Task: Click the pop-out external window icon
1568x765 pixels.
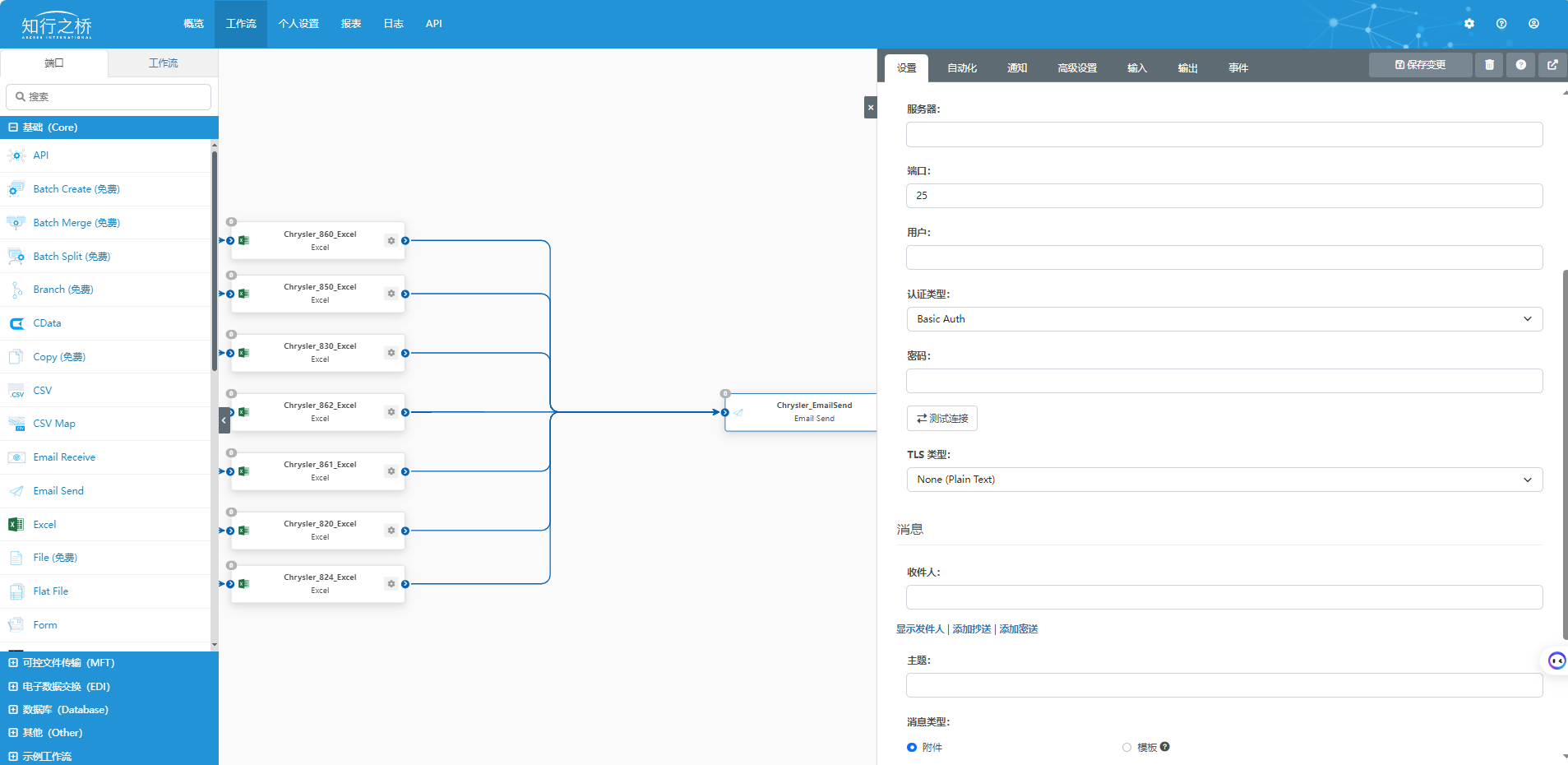Action: [1552, 65]
